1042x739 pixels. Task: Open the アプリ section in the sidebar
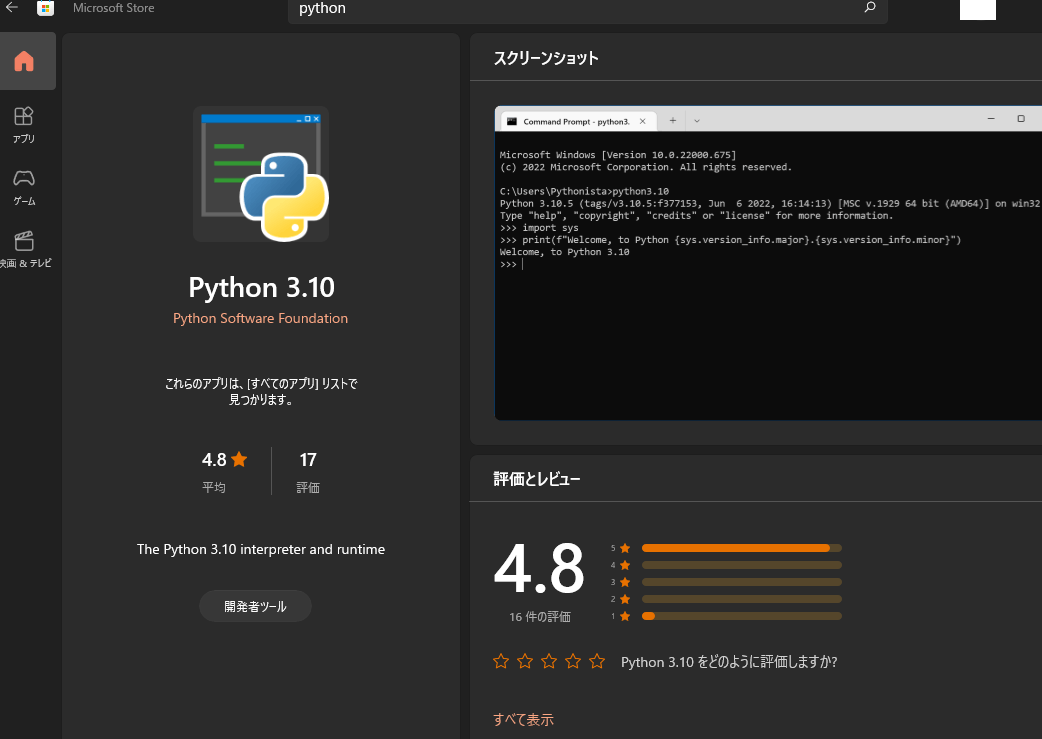(x=24, y=125)
